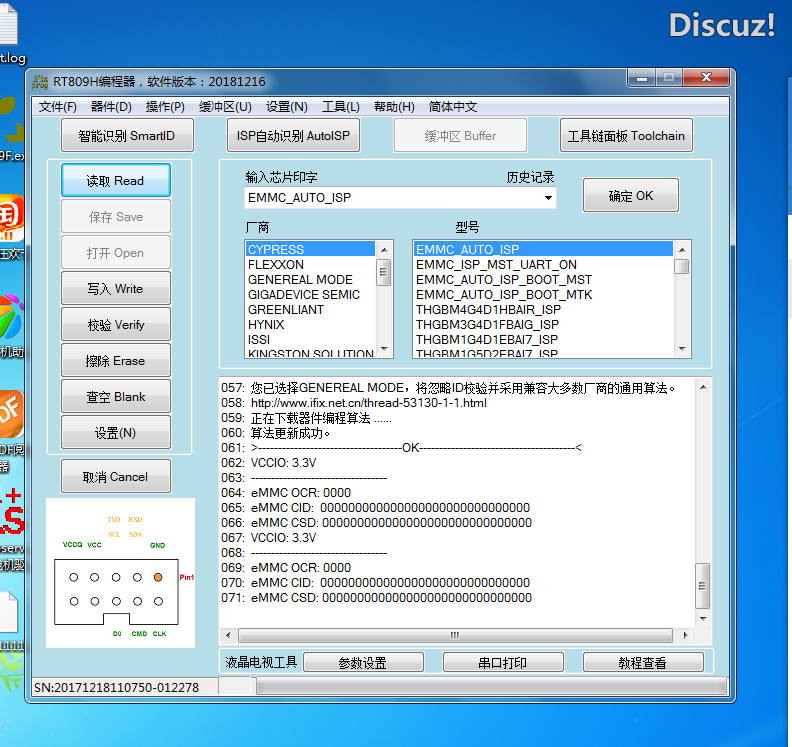This screenshot has height=747, width=792.
Task: Click the 参数设置 button
Action: click(x=363, y=662)
